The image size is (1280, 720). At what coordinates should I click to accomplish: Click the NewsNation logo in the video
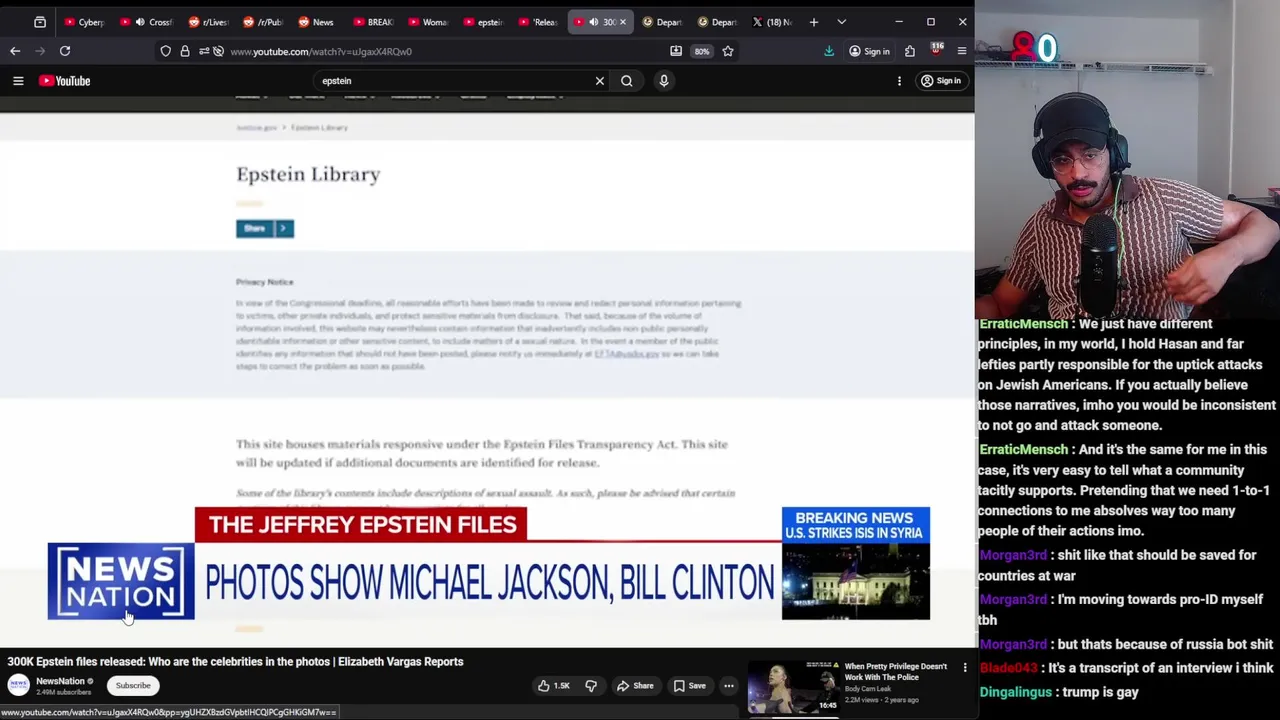tap(121, 581)
